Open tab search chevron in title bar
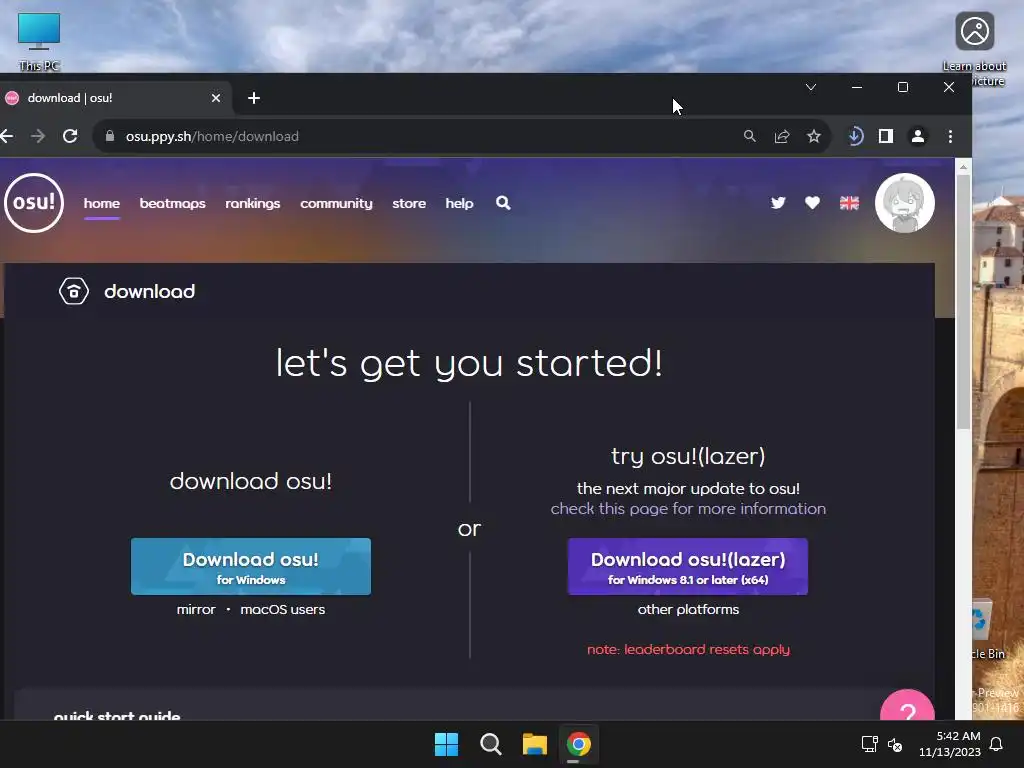This screenshot has height=768, width=1024. click(810, 87)
